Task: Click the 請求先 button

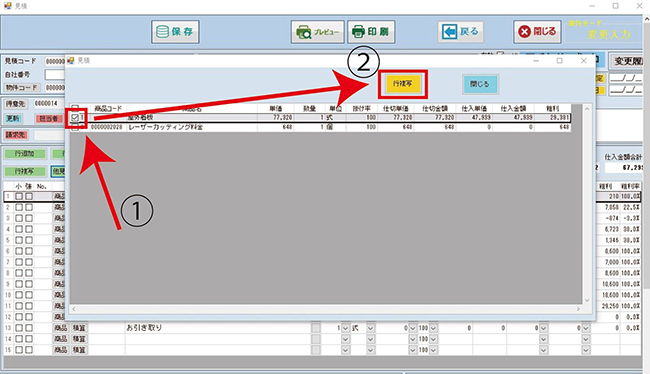Action: coord(16,135)
